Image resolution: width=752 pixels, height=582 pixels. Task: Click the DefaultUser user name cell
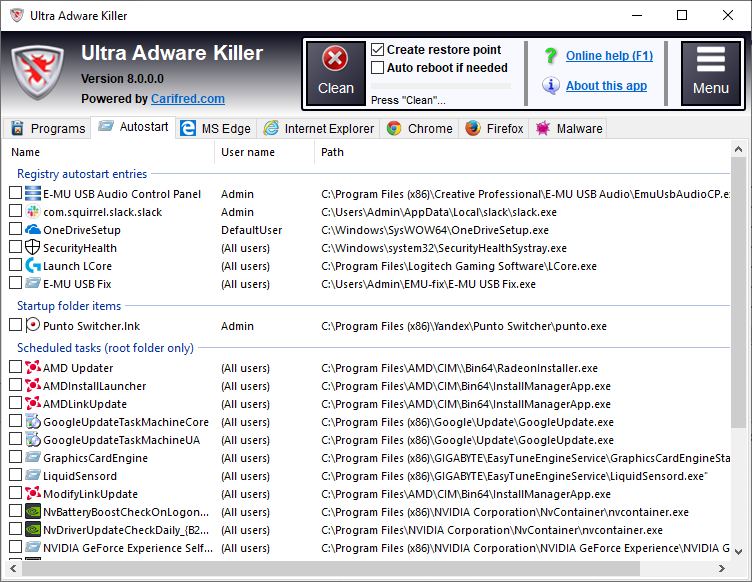tap(251, 230)
